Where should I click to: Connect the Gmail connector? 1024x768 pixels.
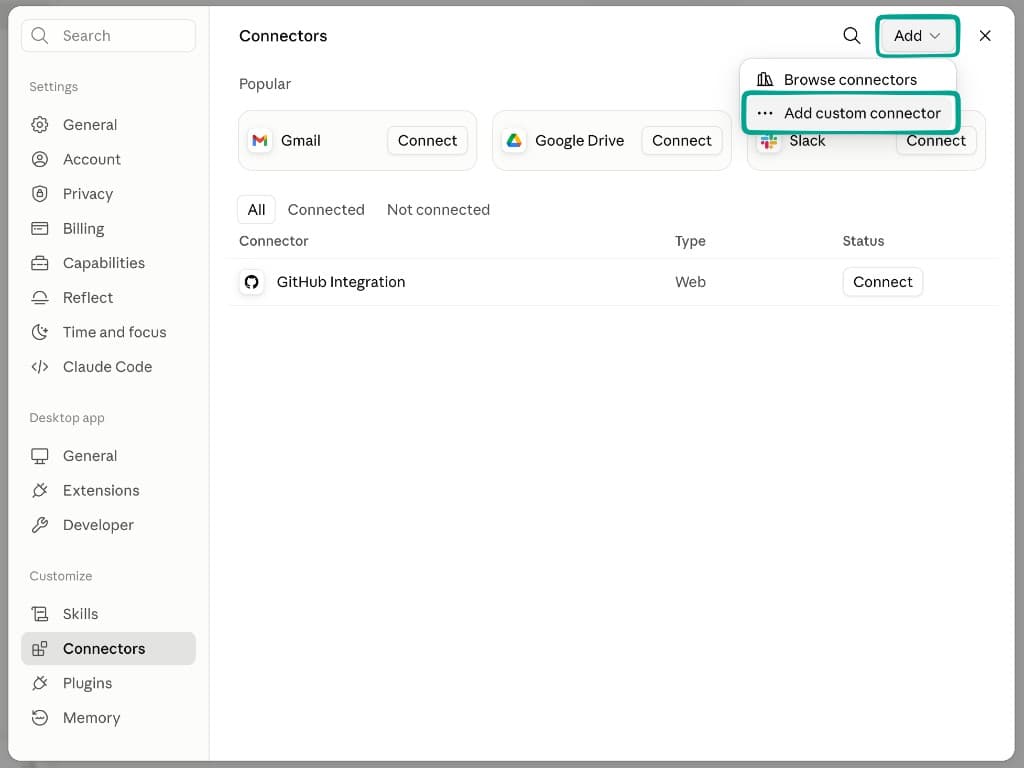coord(427,140)
